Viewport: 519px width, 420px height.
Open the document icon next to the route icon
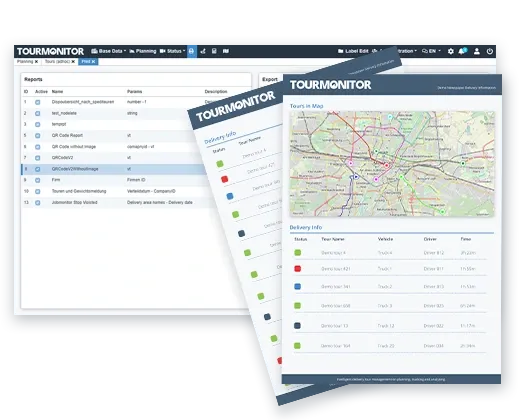click(214, 51)
